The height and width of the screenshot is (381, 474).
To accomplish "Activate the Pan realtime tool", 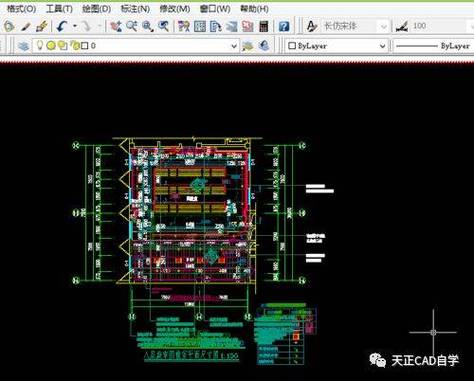I will pyautogui.click(x=116, y=26).
